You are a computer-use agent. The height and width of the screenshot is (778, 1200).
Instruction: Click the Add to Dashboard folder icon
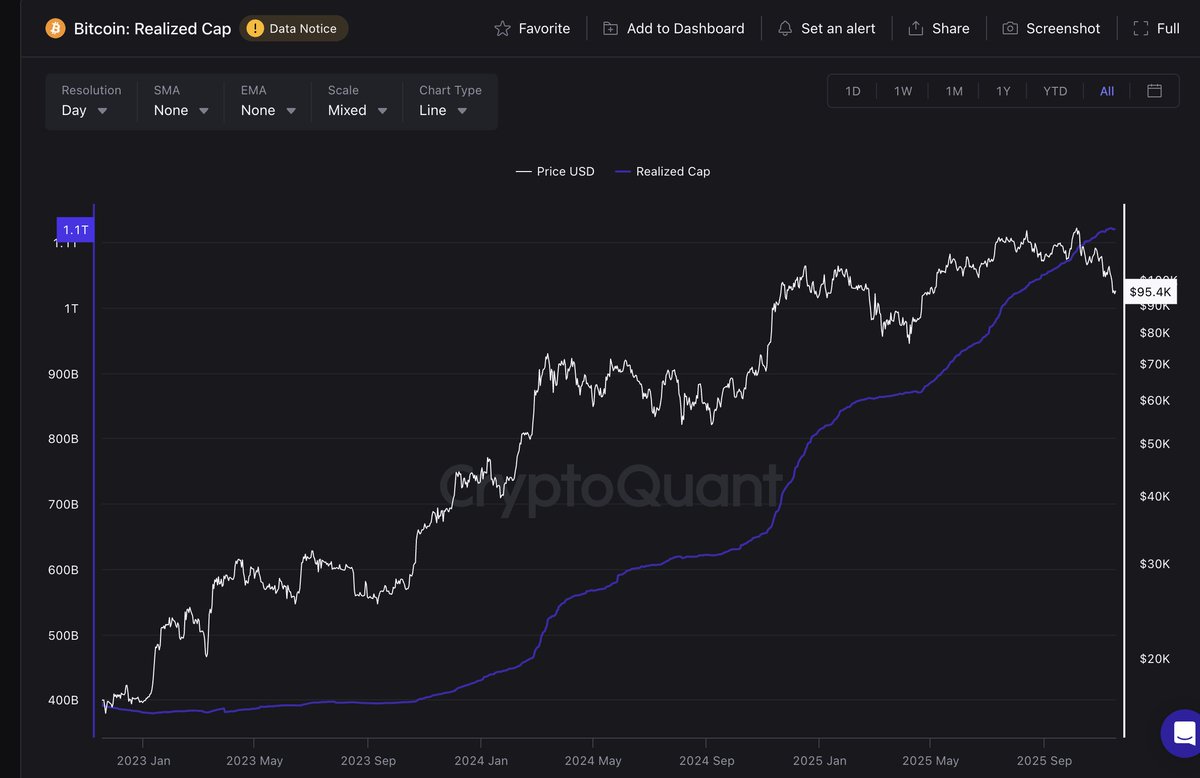click(610, 28)
